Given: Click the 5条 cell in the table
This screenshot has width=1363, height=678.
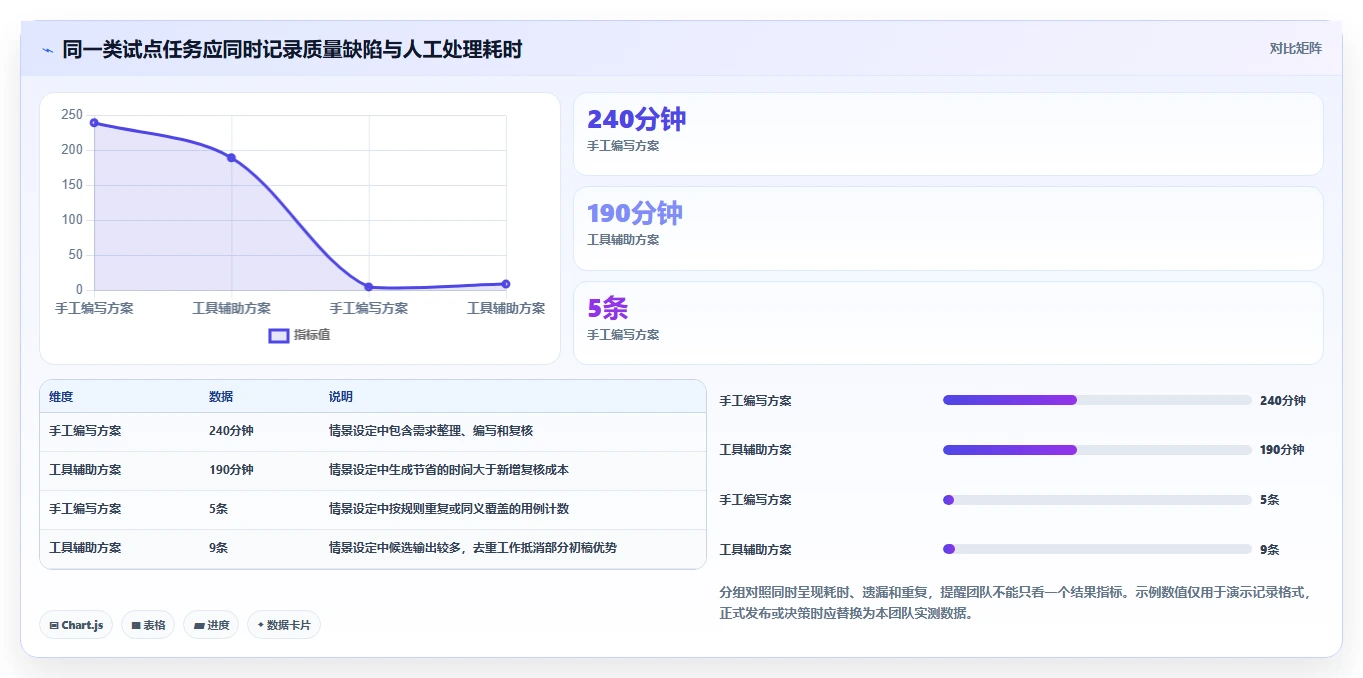Looking at the screenshot, I should (219, 509).
